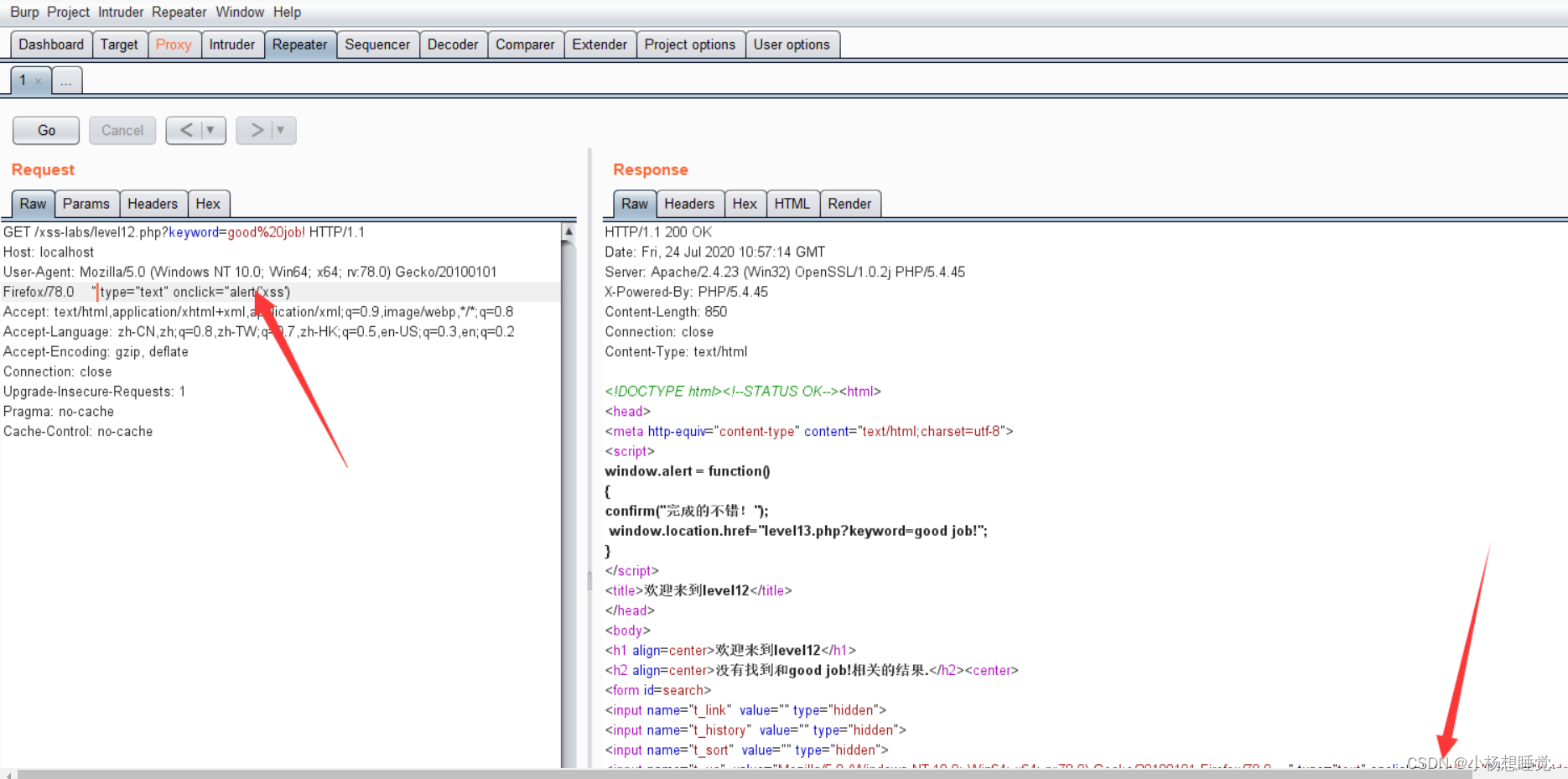Select Repeater request tab 1
The image size is (1568, 779).
(23, 80)
